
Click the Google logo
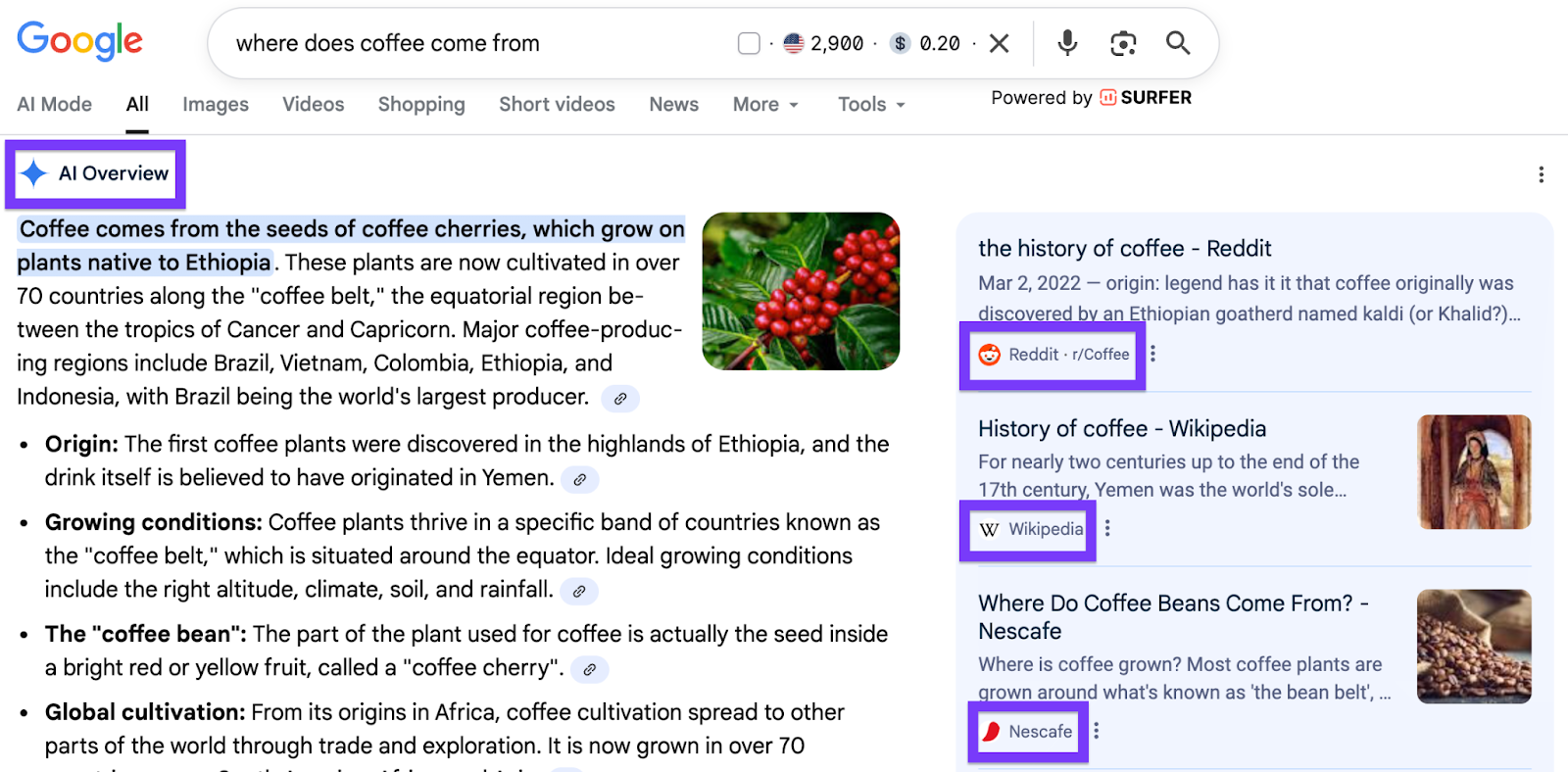click(x=80, y=41)
